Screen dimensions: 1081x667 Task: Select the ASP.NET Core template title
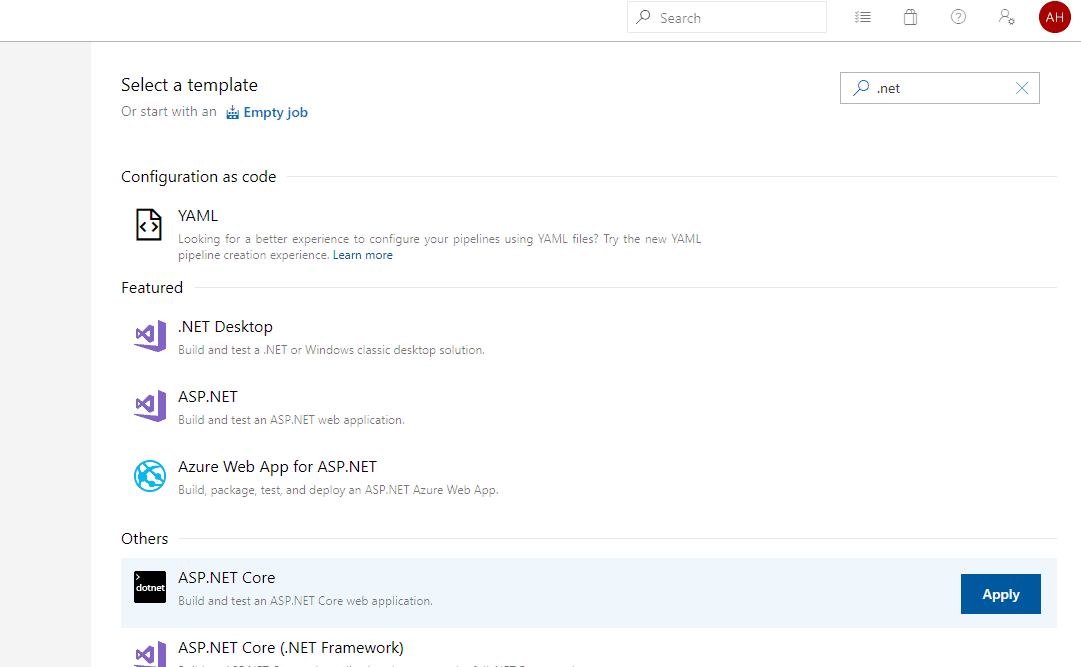pyautogui.click(x=226, y=578)
